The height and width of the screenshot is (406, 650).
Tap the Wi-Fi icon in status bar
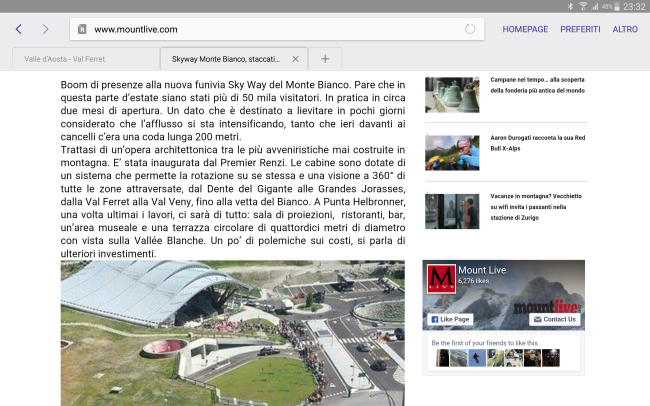[x=582, y=6]
